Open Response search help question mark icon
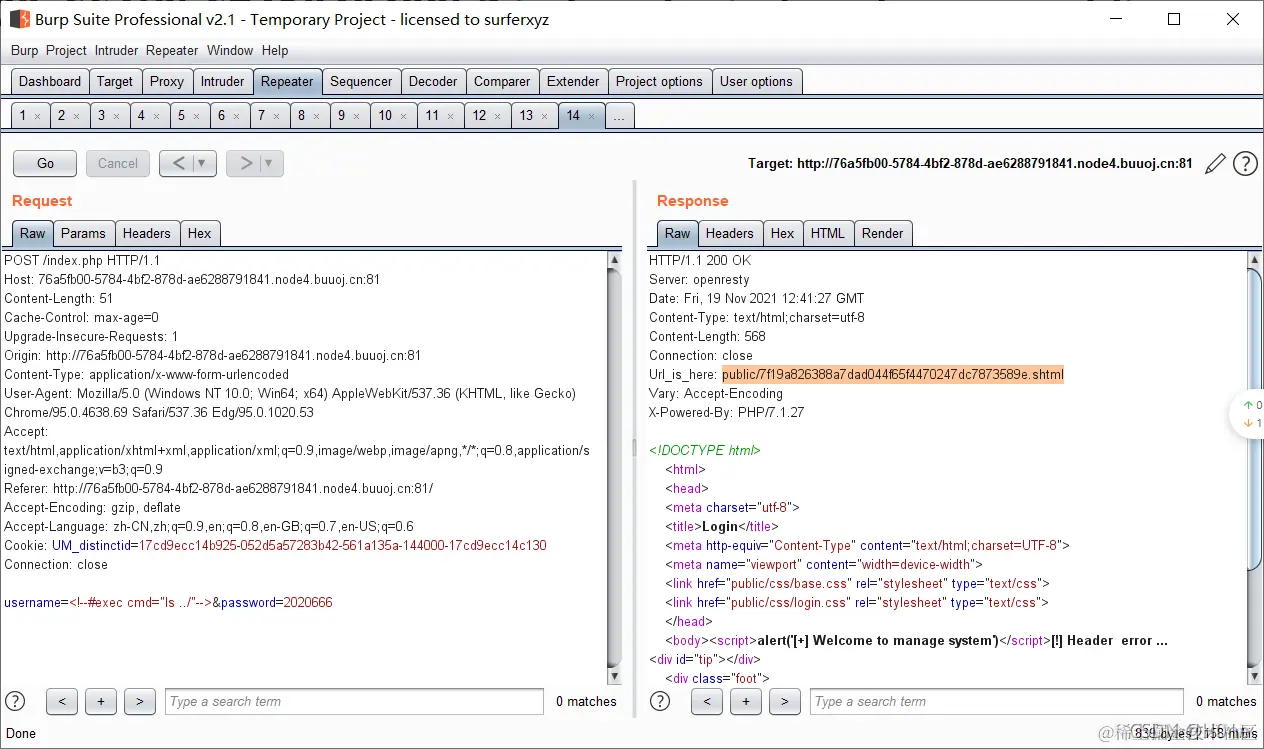 [x=660, y=701]
